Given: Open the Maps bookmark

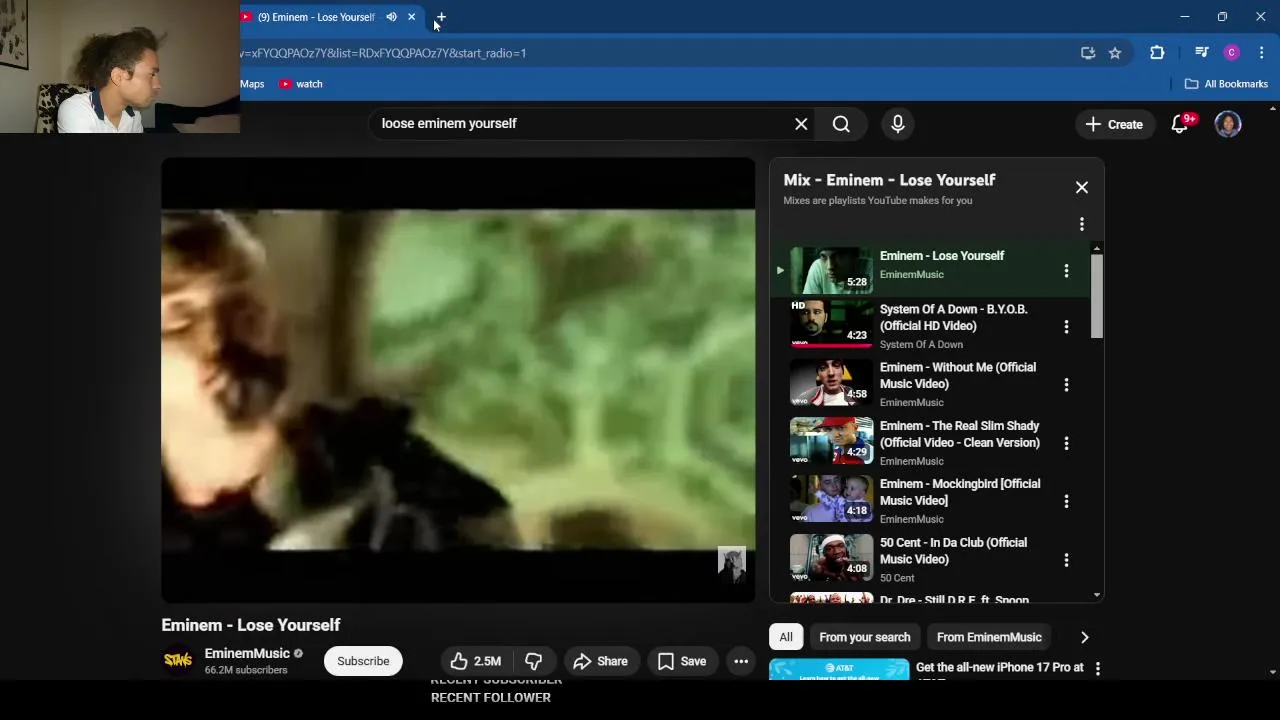Looking at the screenshot, I should click(252, 84).
